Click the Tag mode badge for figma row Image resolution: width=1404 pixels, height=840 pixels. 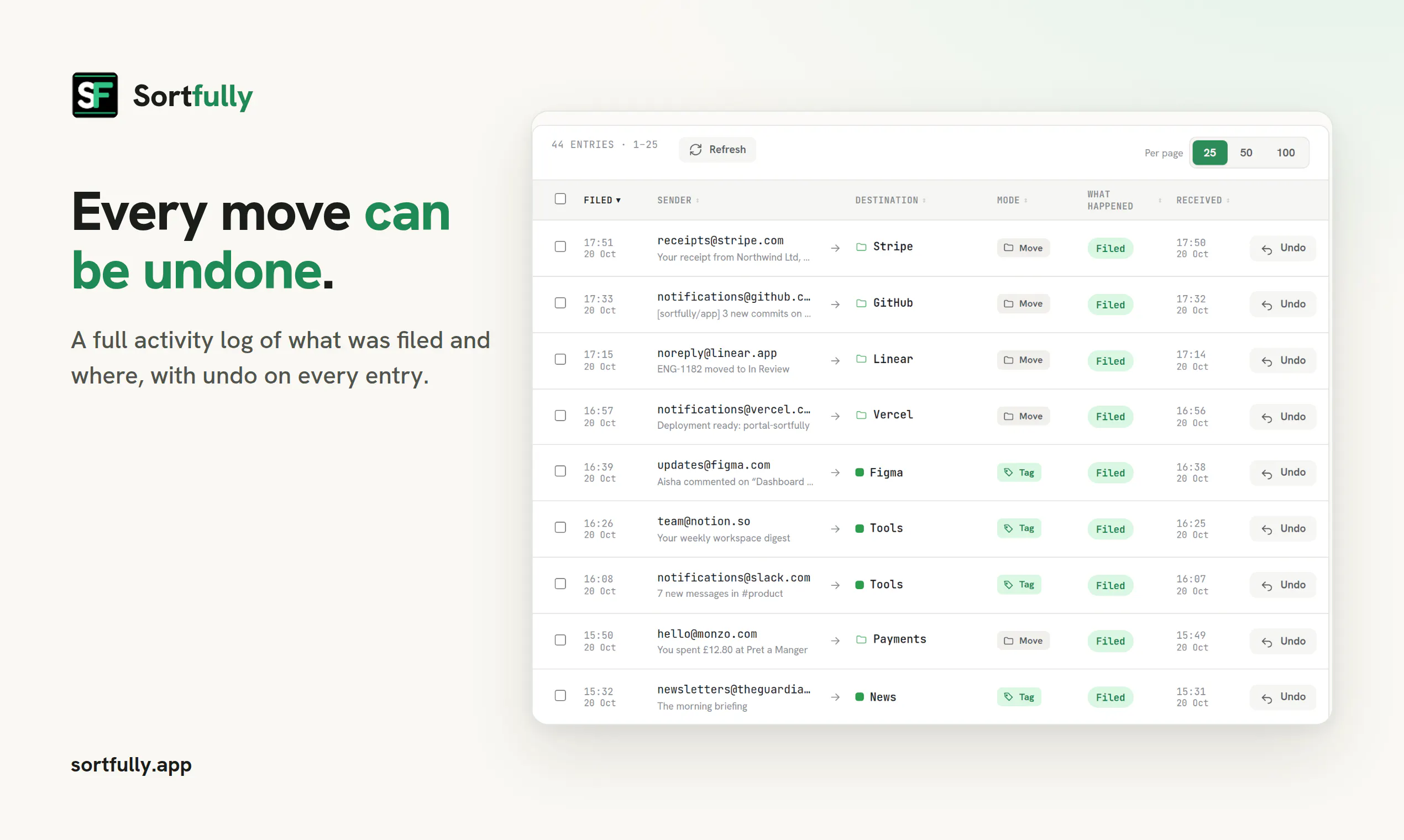pyautogui.click(x=1019, y=472)
